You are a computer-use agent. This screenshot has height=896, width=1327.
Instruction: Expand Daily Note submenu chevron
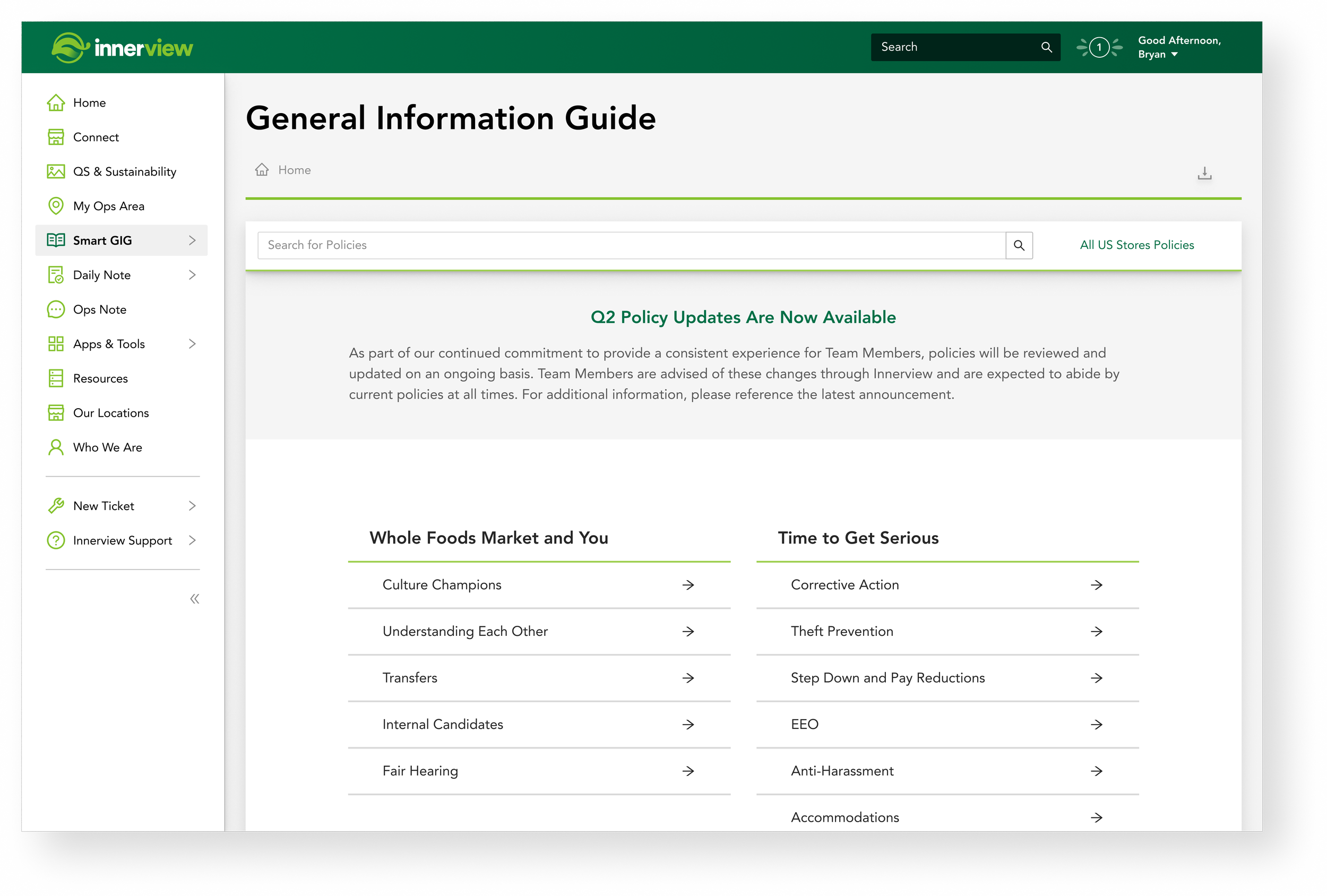tap(193, 274)
